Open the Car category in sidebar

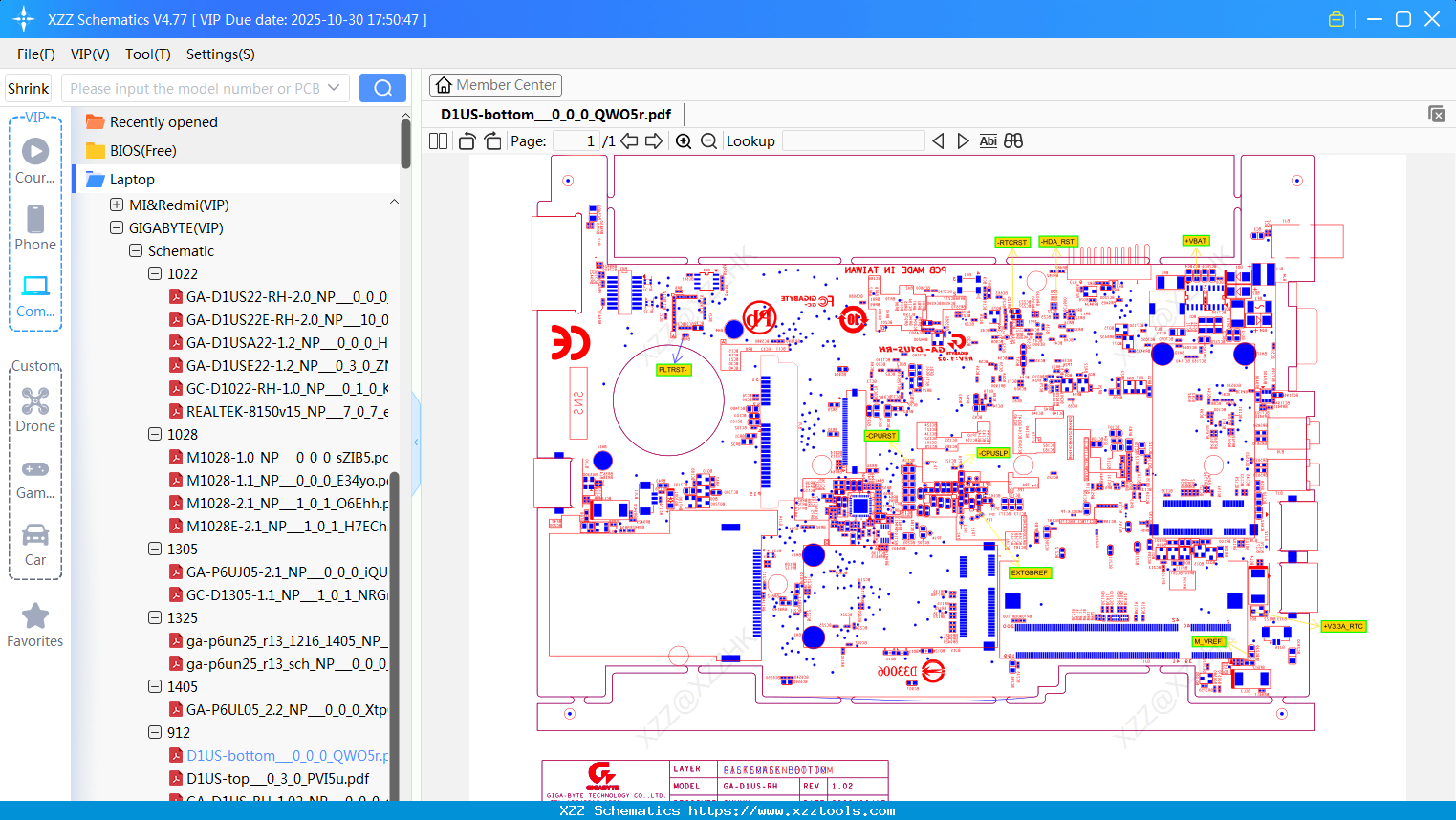(x=35, y=545)
